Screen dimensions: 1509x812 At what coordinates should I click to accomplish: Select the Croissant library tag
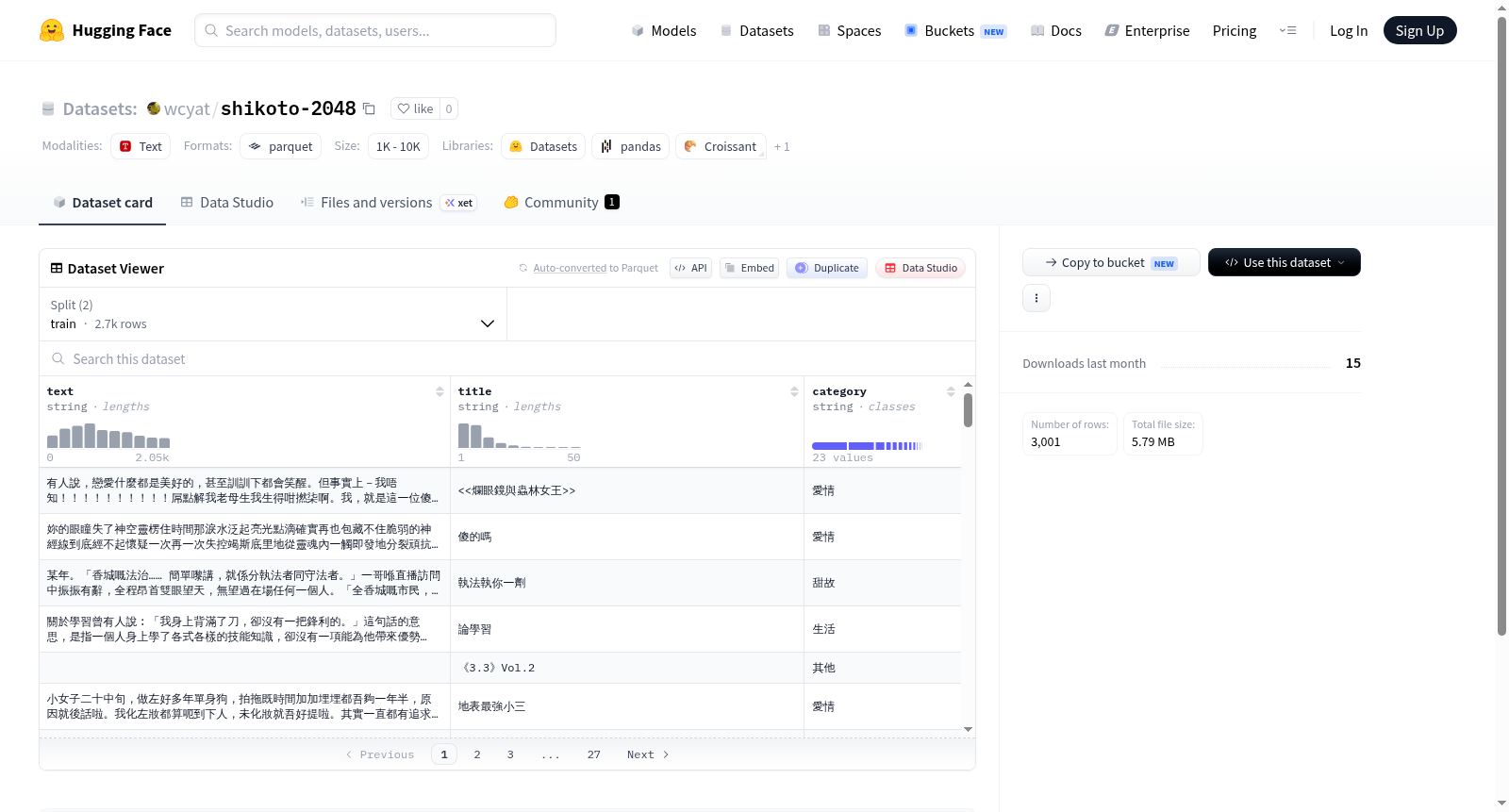(x=721, y=146)
